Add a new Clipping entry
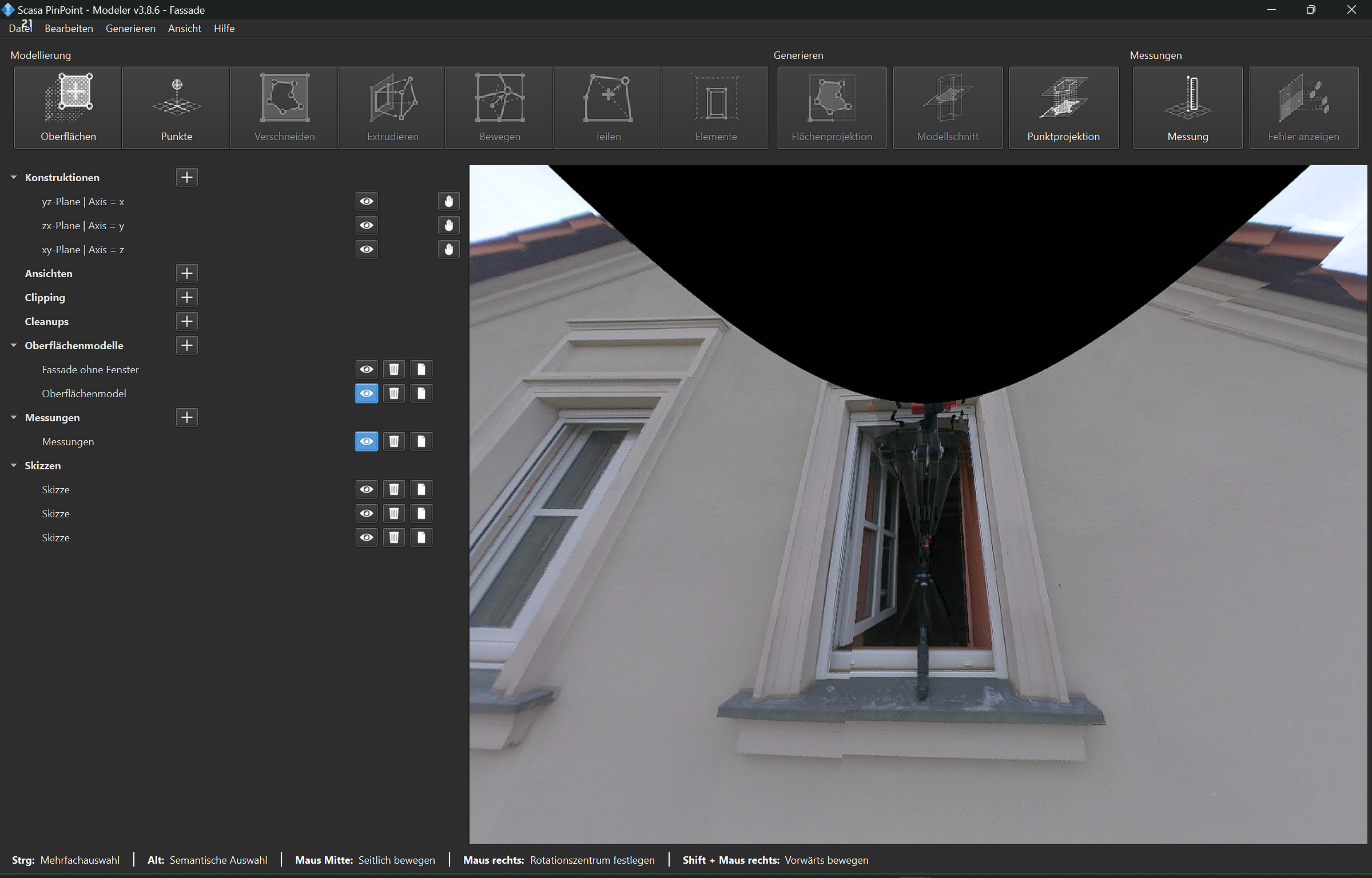The width and height of the screenshot is (1372, 878). [x=186, y=297]
